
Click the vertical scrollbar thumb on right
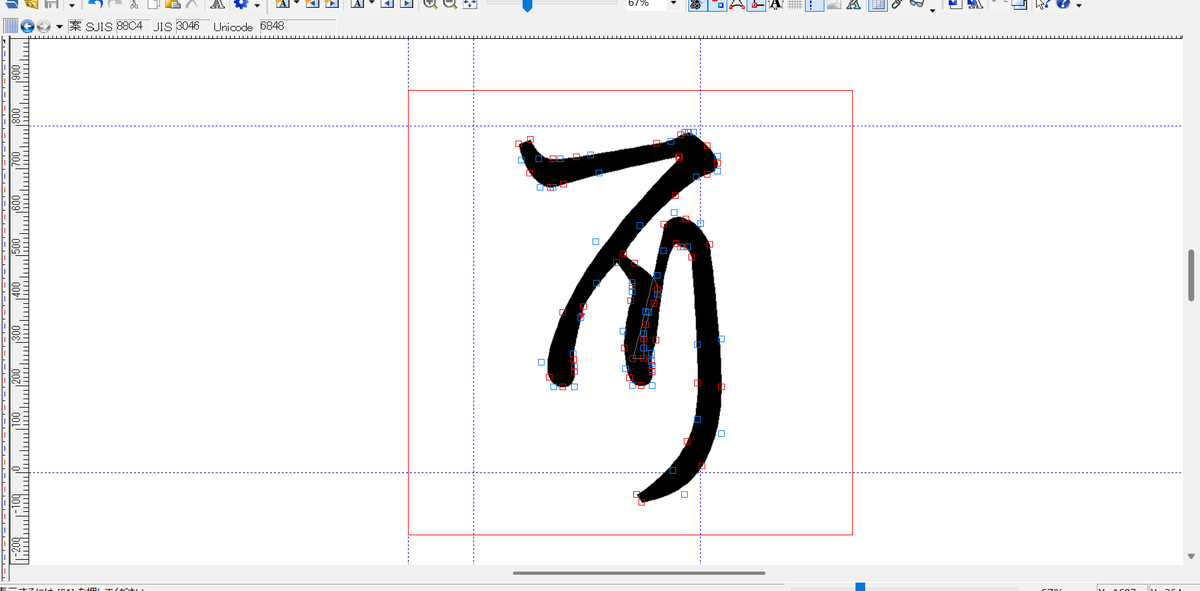pos(1191,275)
